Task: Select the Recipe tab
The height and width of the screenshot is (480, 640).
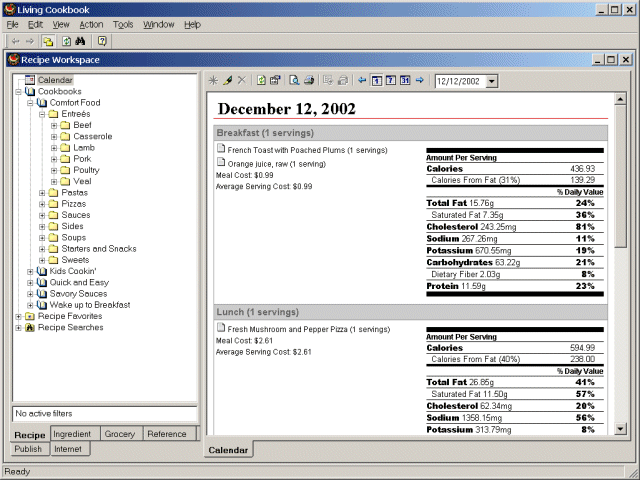Action: pos(30,435)
